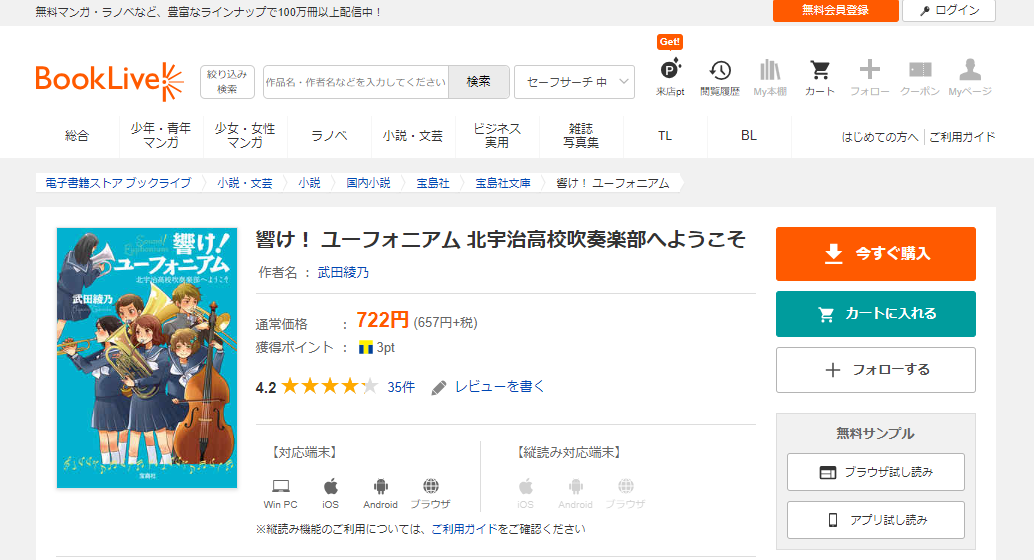1034x560 pixels.
Task: Click the Android icon under 対応端末
Action: (x=380, y=487)
